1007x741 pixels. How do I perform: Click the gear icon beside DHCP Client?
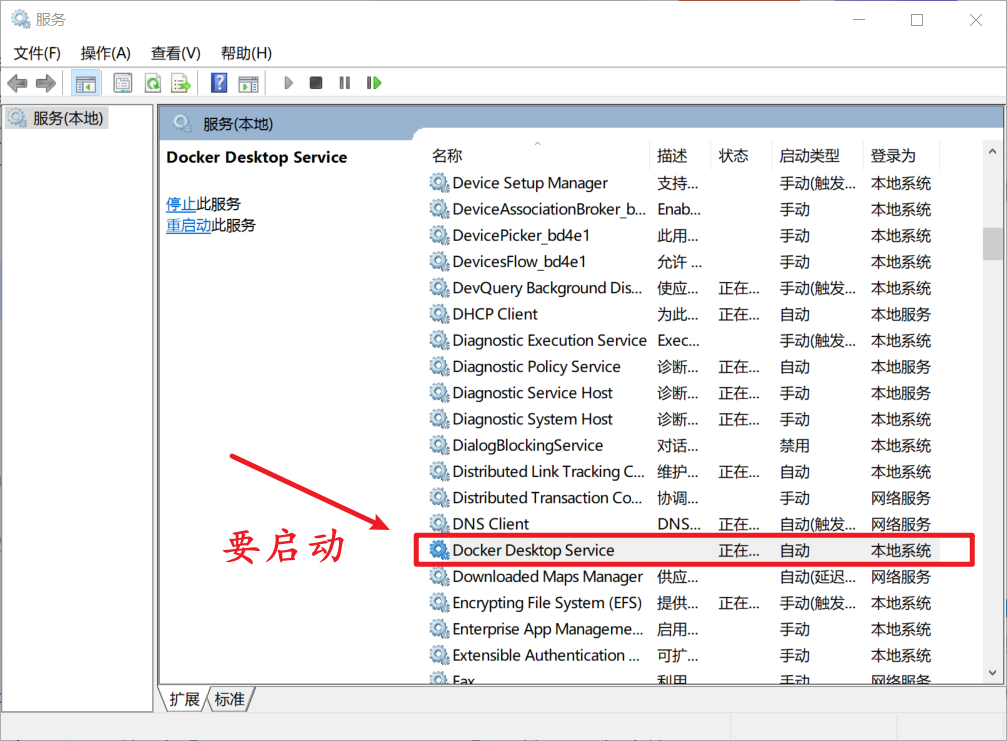coord(439,314)
